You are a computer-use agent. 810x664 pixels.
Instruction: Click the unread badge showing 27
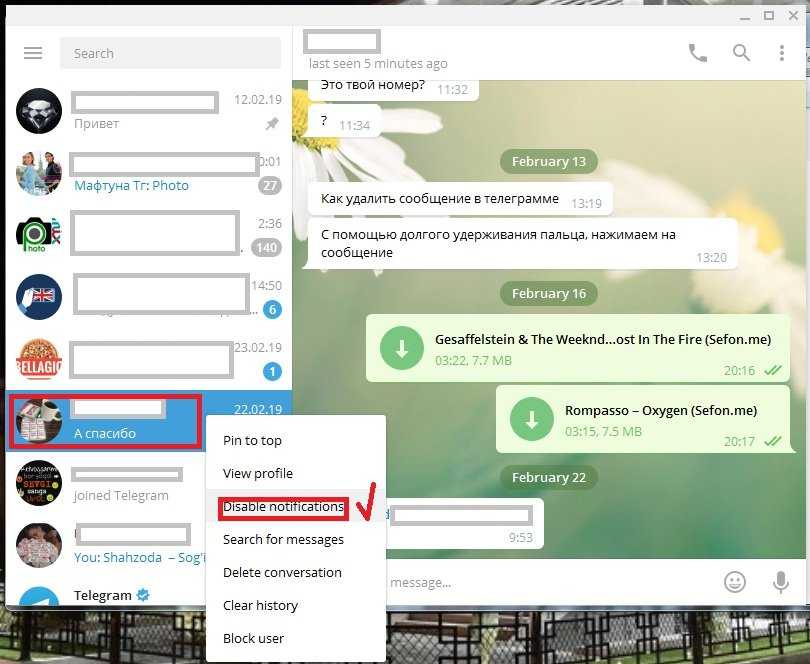click(x=270, y=186)
